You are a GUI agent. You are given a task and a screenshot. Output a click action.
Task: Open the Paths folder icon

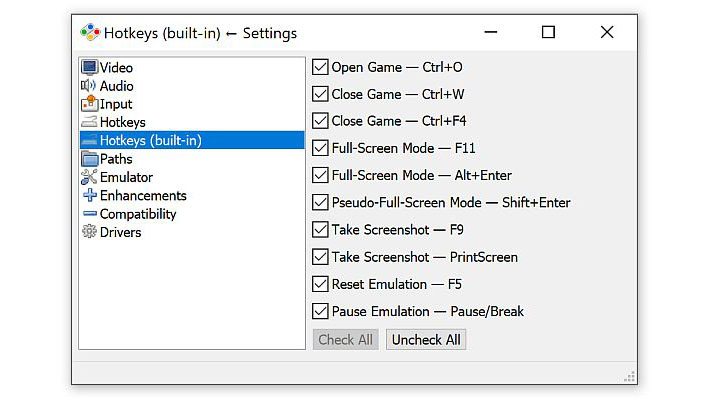click(89, 159)
